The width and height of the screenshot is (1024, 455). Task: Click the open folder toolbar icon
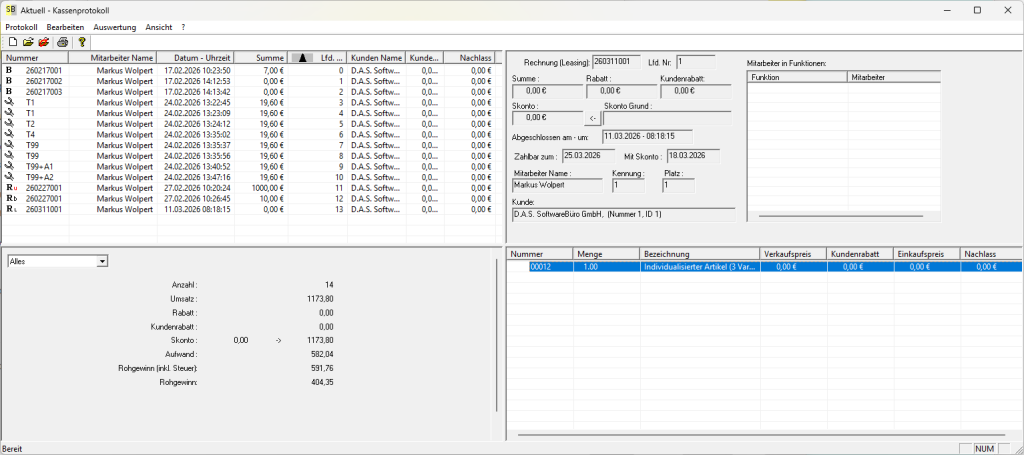click(x=28, y=42)
